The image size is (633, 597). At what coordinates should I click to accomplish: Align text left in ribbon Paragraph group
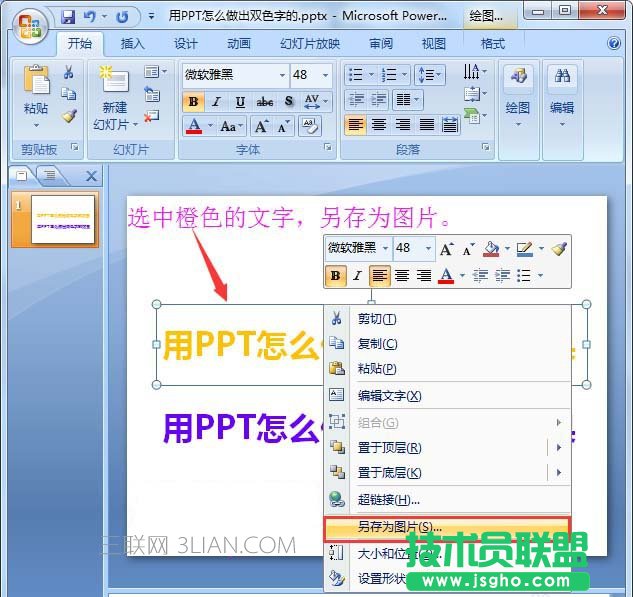click(355, 124)
